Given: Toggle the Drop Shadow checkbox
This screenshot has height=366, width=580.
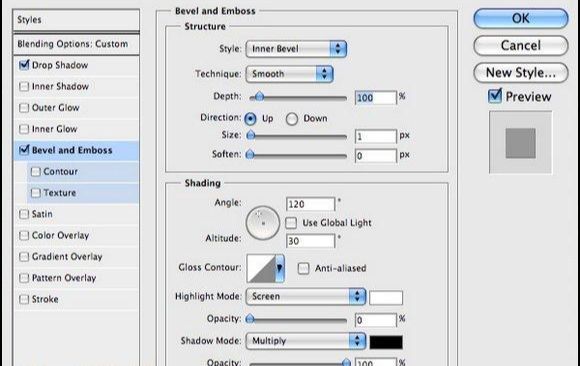Looking at the screenshot, I should tap(24, 65).
